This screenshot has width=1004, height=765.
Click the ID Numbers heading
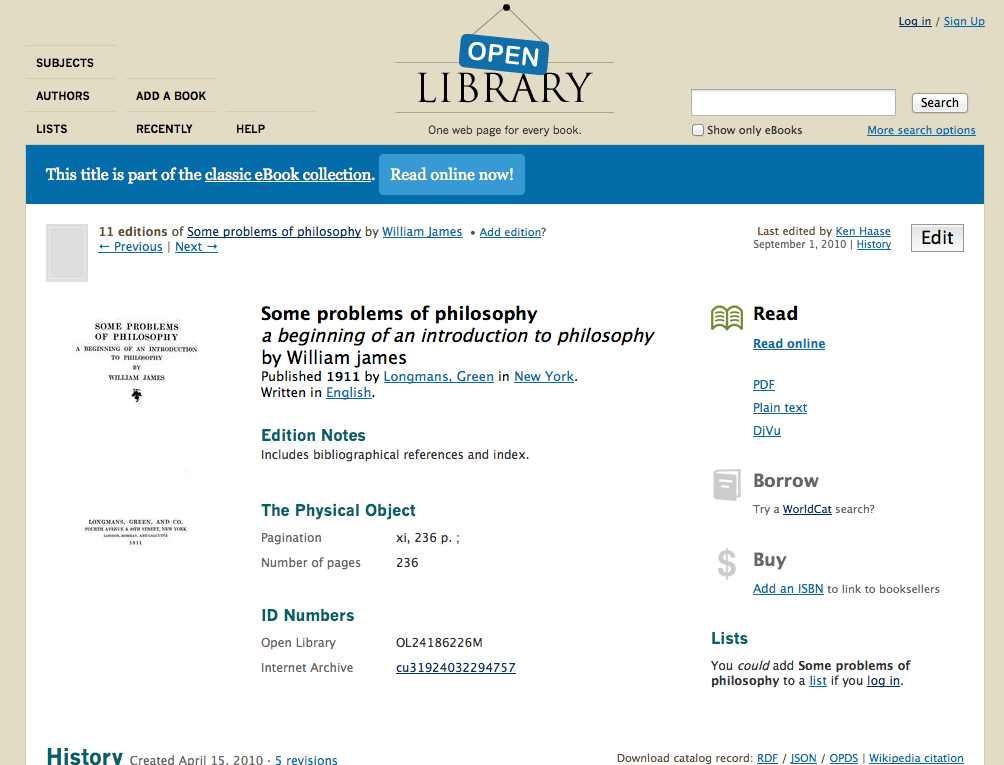(307, 615)
